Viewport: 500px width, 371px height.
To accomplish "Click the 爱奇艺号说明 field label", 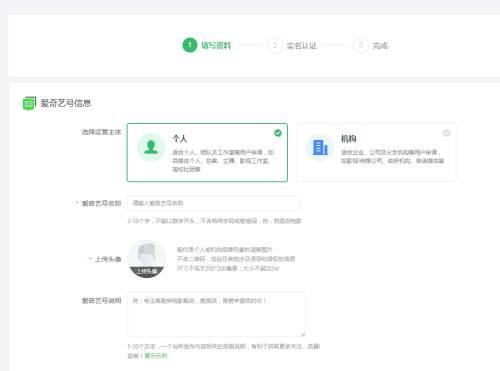I will coord(101,301).
